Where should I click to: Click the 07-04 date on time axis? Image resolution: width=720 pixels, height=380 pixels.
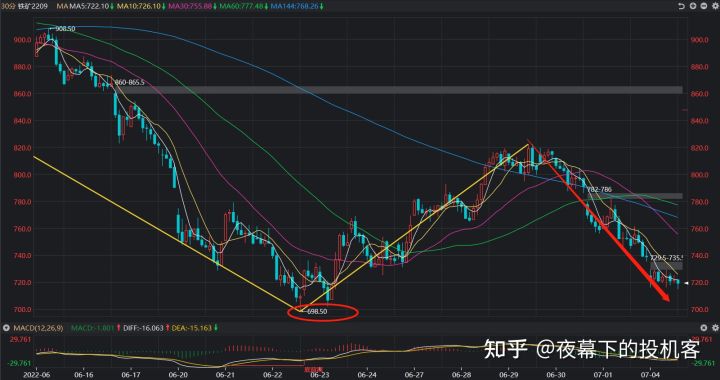(x=650, y=375)
